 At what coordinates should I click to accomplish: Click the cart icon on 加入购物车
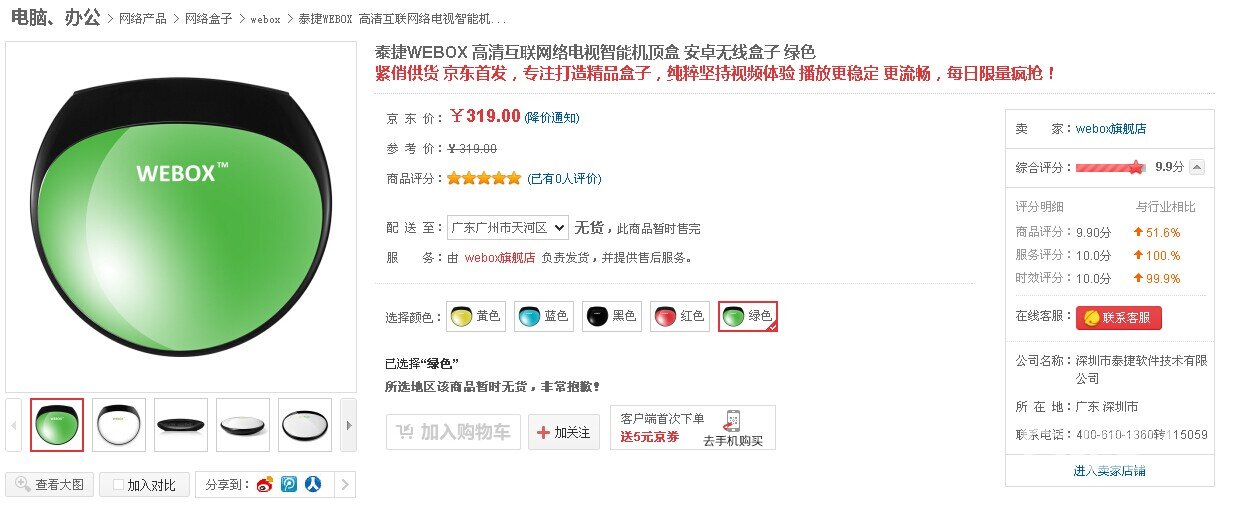(x=404, y=432)
